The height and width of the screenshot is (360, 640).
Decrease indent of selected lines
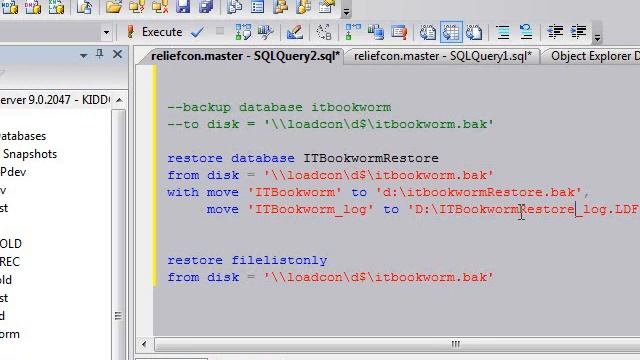point(555,32)
